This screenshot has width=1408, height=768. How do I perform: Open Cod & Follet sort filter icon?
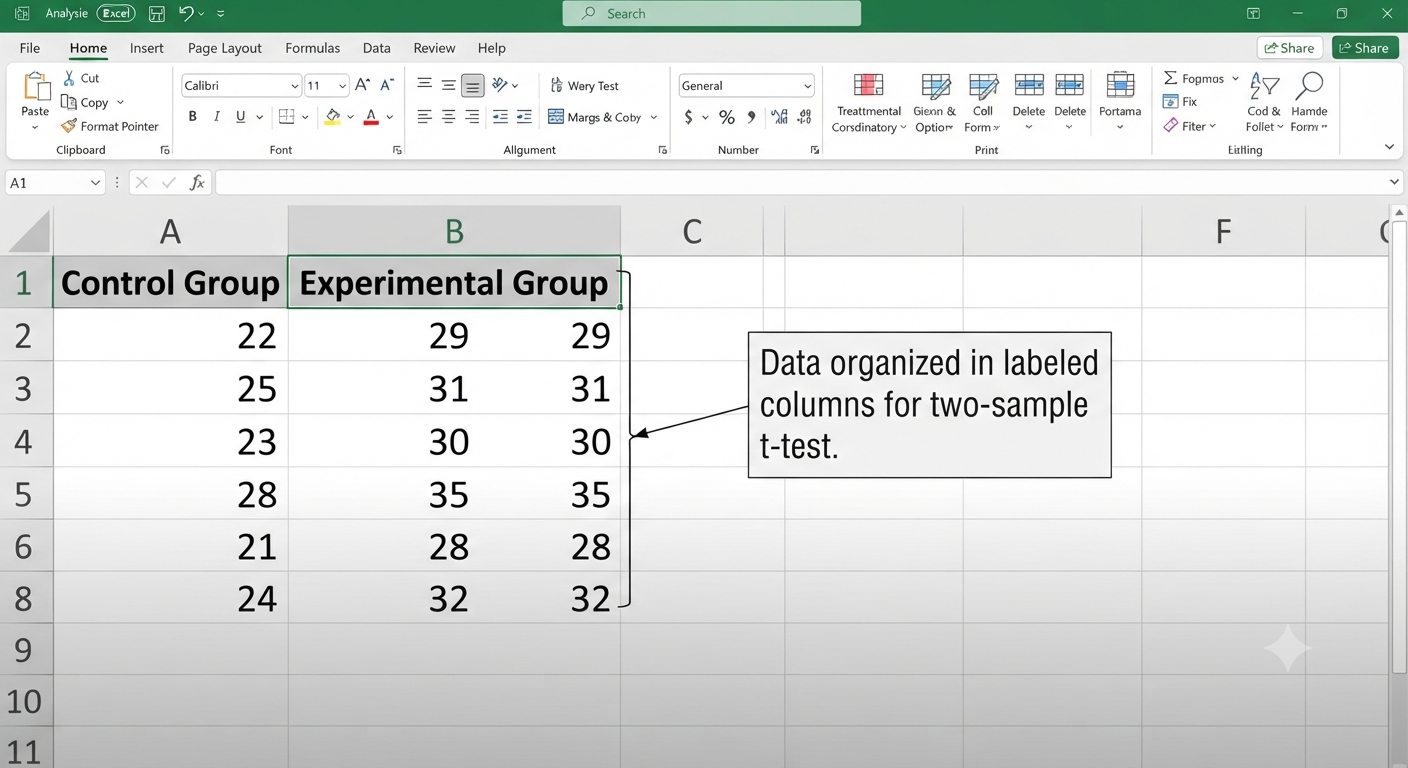point(1264,85)
